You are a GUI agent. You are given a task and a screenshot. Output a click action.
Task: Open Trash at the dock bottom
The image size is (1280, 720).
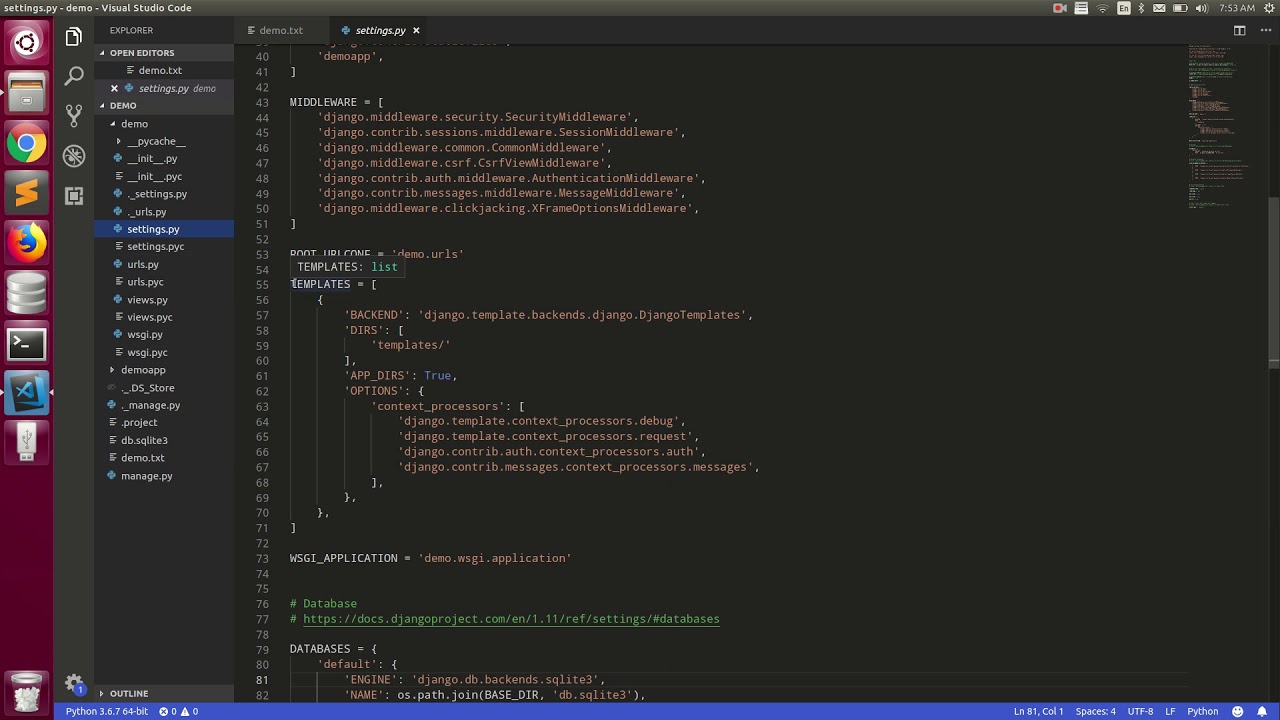pyautogui.click(x=26, y=691)
